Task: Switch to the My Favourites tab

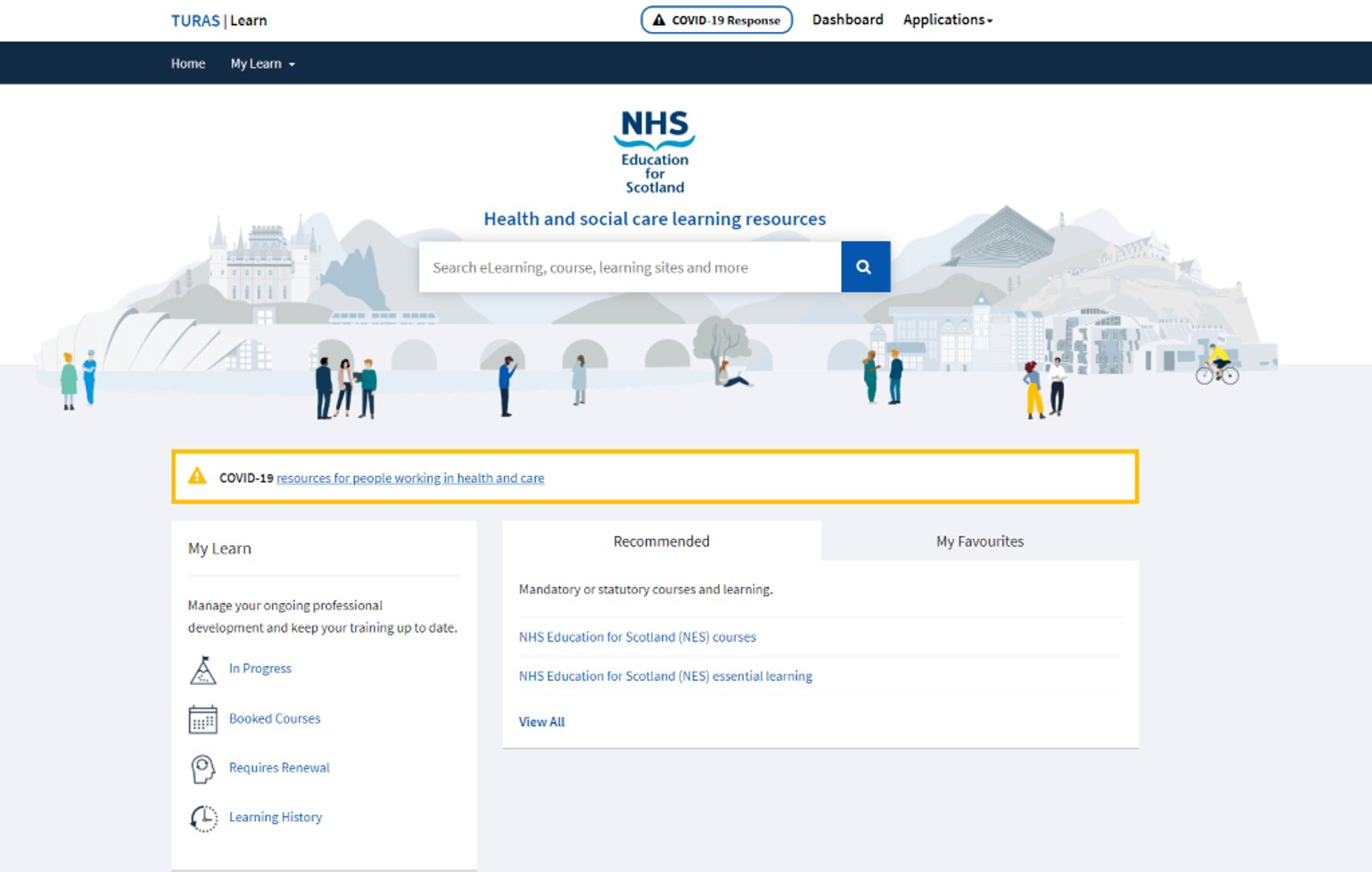Action: click(x=978, y=541)
